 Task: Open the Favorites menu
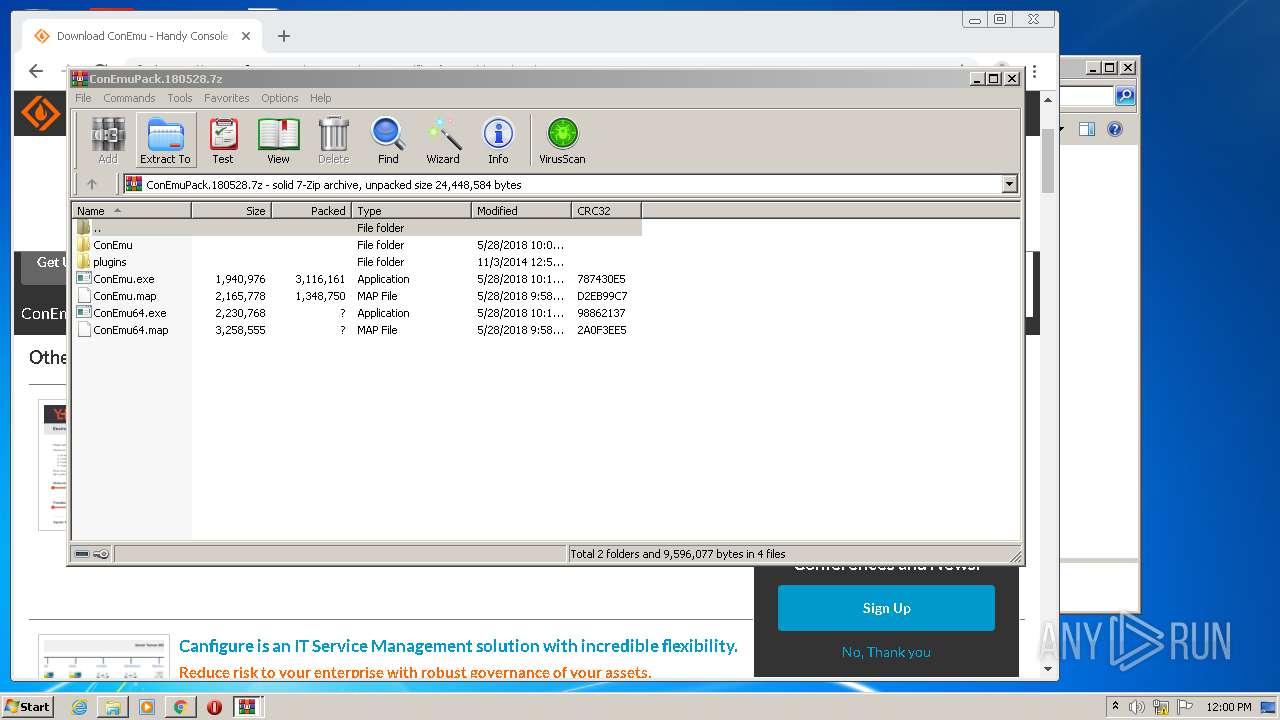227,98
